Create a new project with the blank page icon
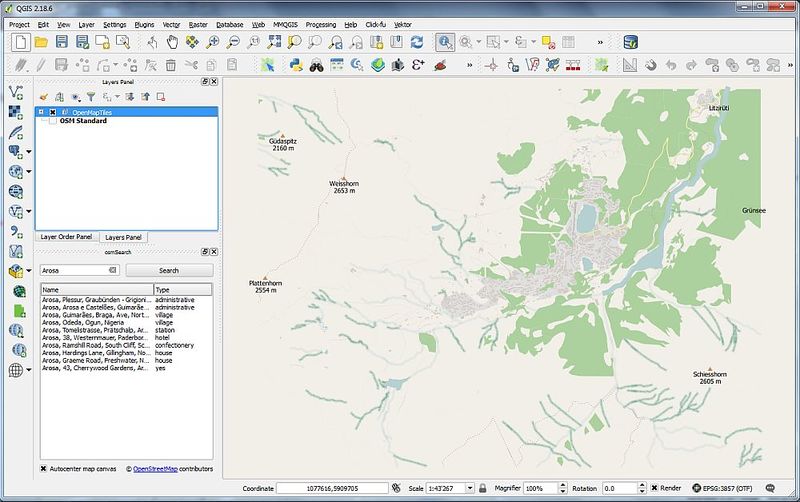 click(21, 42)
